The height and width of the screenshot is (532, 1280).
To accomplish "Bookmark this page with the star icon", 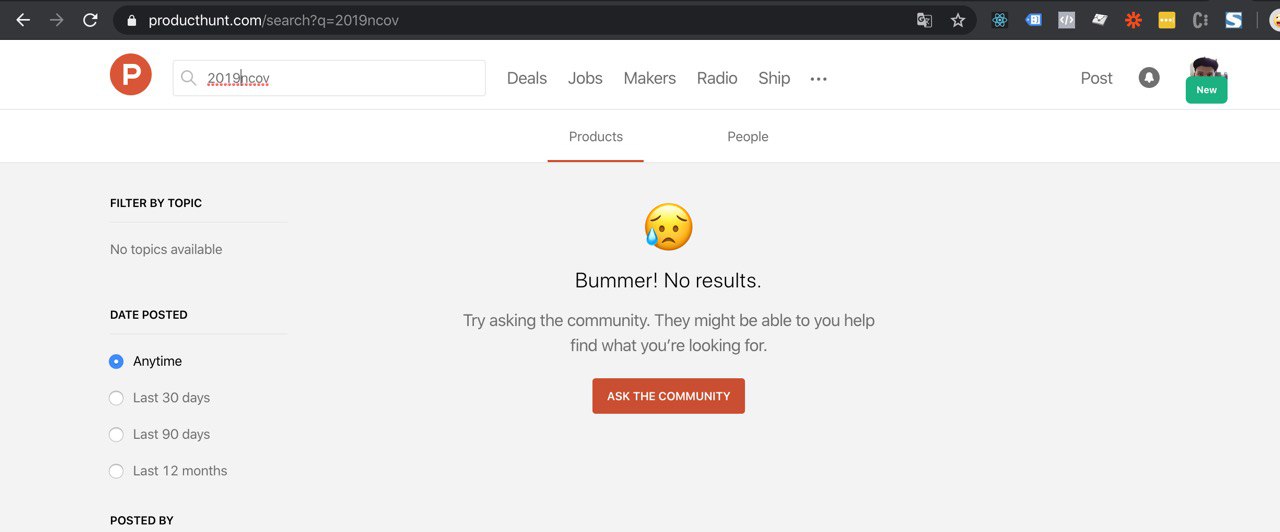I will [x=958, y=20].
